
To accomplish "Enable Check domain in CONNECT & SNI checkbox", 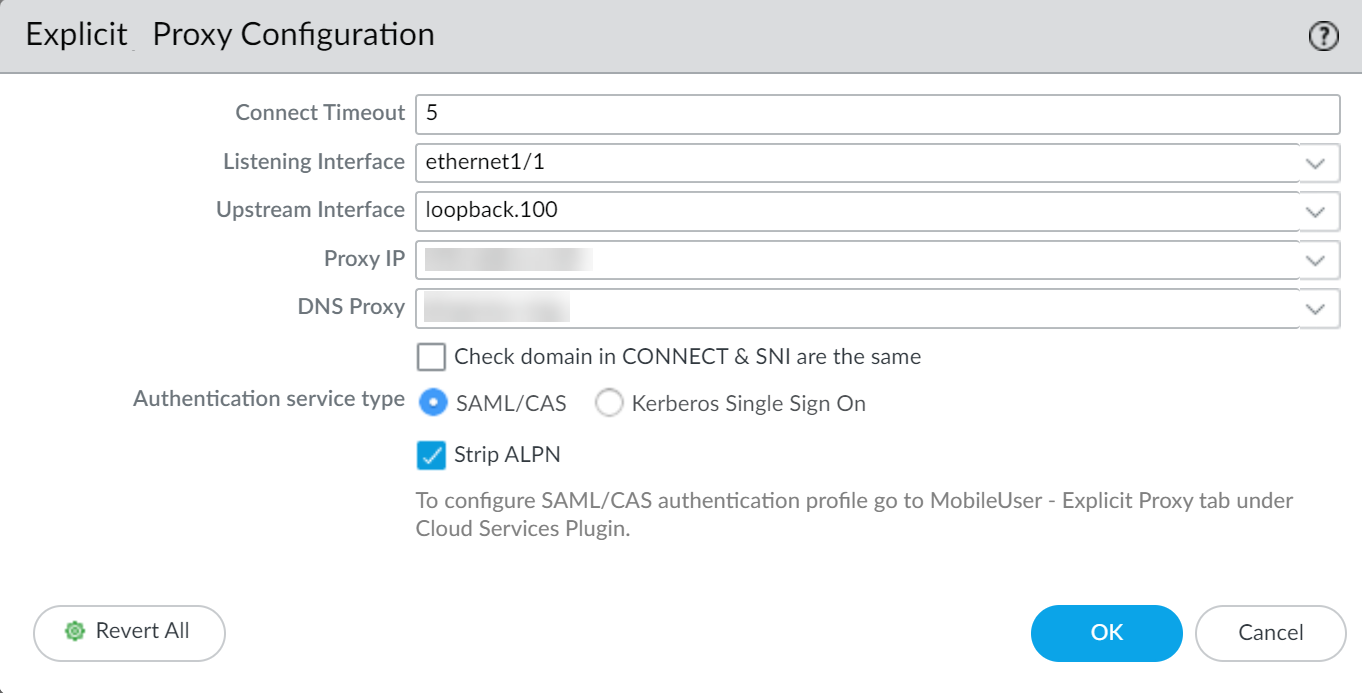I will 431,357.
